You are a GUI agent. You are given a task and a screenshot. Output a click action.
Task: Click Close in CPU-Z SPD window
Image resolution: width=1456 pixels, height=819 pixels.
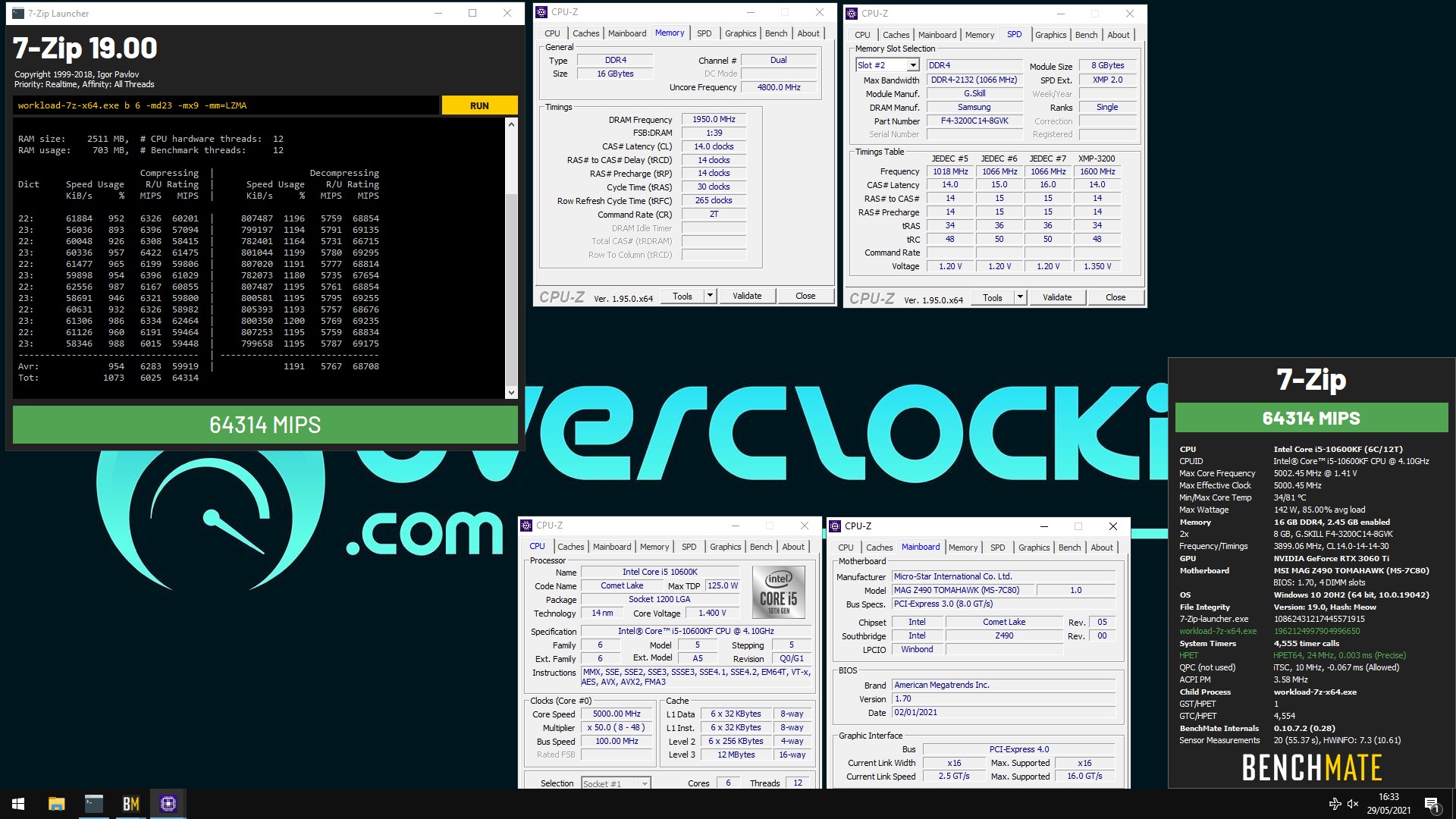1116,297
